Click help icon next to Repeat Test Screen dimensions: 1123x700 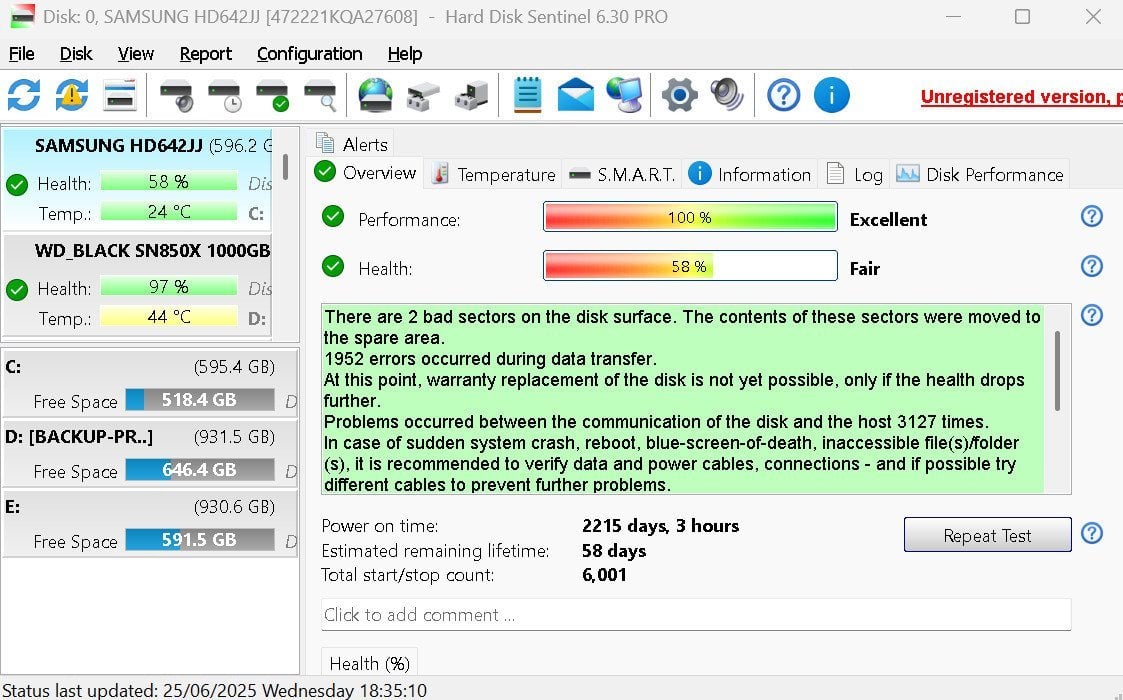1091,533
